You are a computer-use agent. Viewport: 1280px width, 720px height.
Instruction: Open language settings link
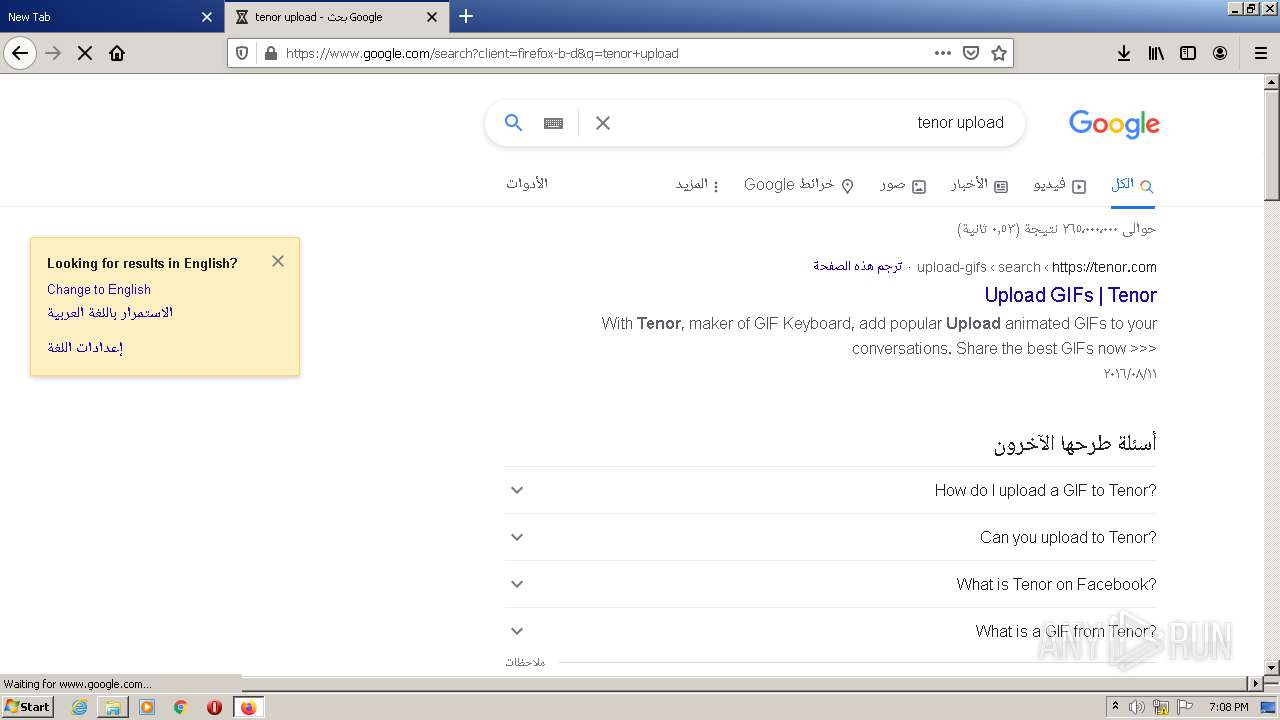(85, 347)
